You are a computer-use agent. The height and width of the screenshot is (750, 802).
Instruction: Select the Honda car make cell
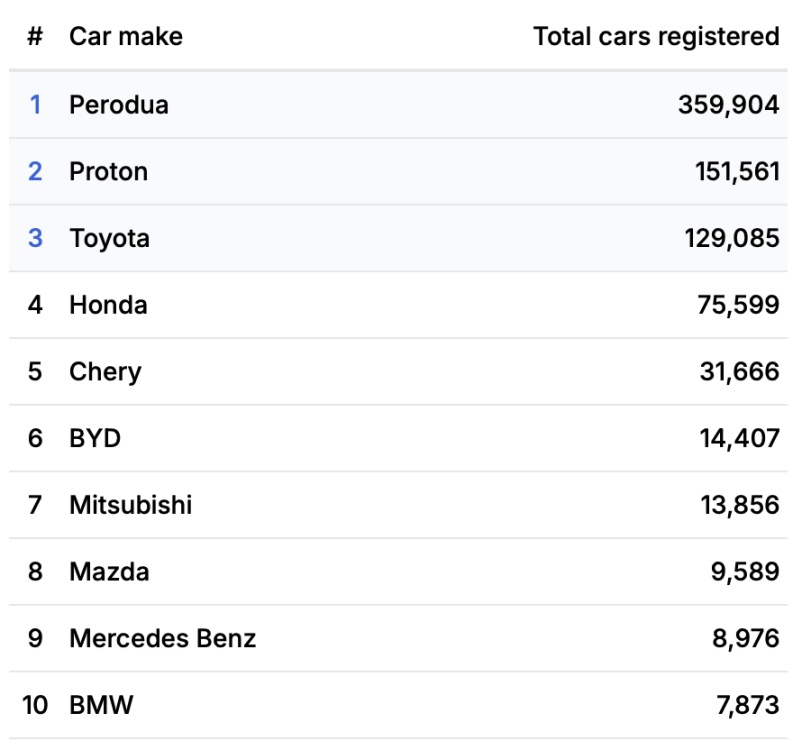pyautogui.click(x=108, y=305)
